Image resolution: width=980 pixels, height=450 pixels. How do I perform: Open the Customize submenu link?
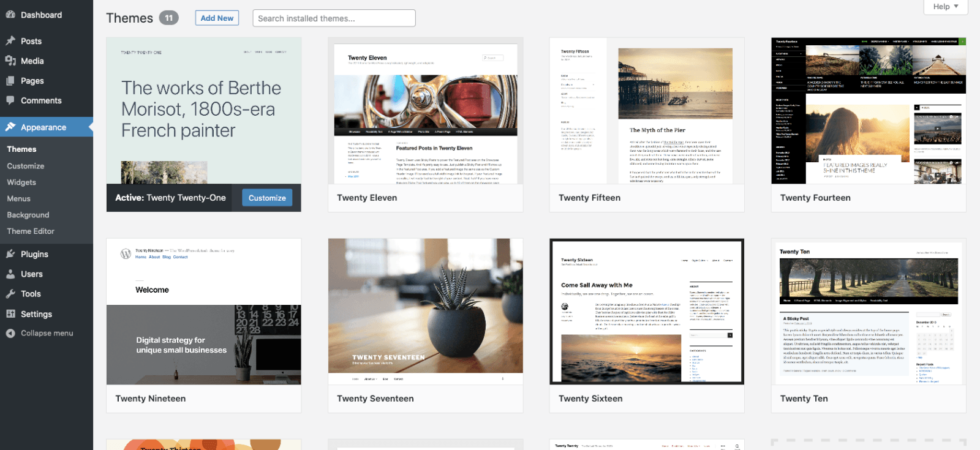point(26,166)
